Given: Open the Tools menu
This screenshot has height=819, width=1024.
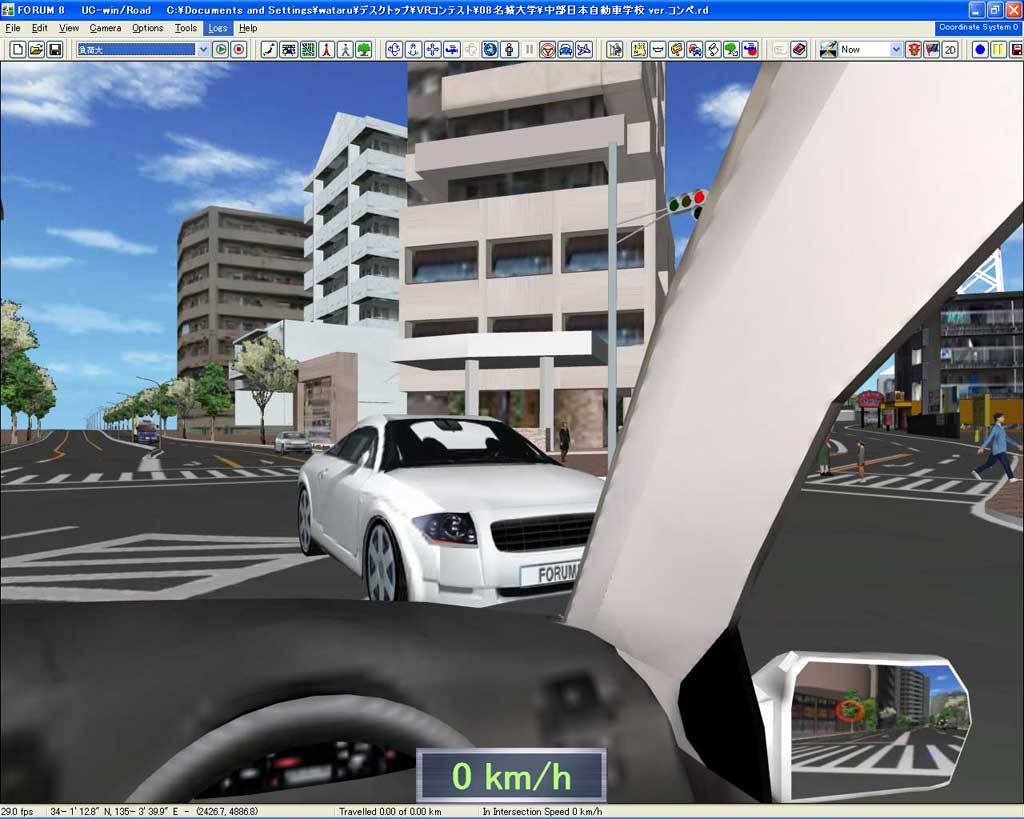Looking at the screenshot, I should point(185,28).
